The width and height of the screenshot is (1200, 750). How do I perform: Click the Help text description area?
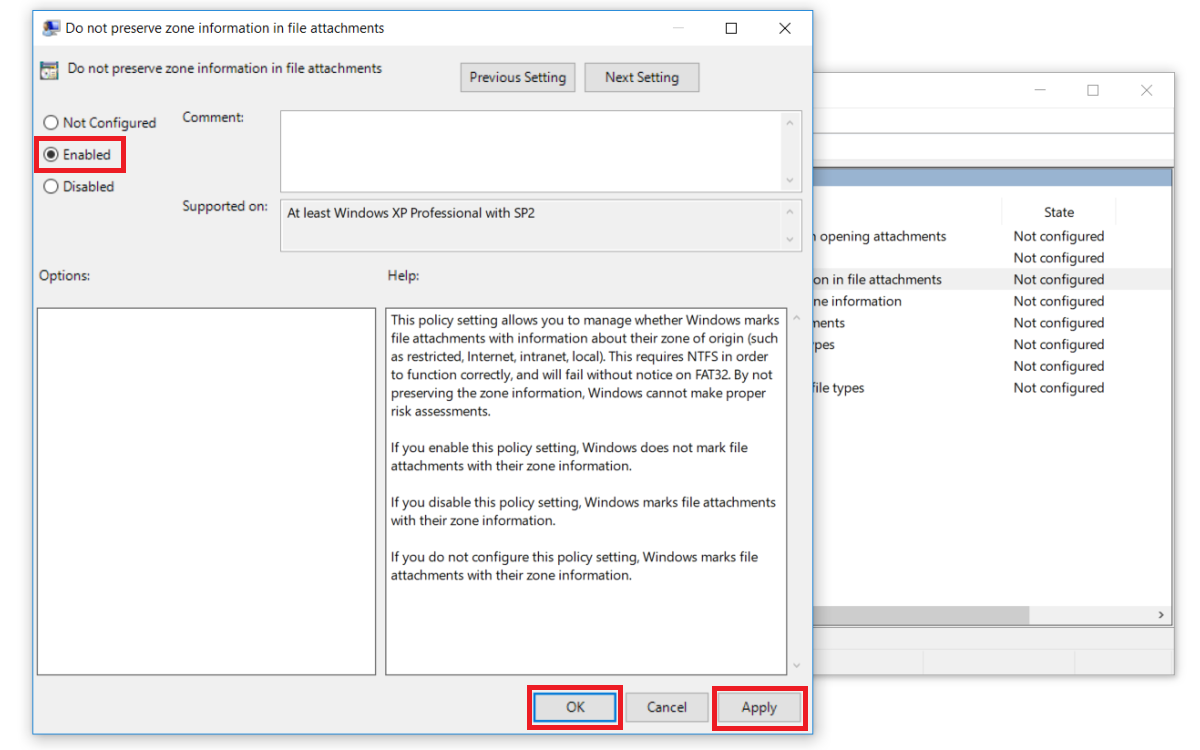(x=587, y=491)
